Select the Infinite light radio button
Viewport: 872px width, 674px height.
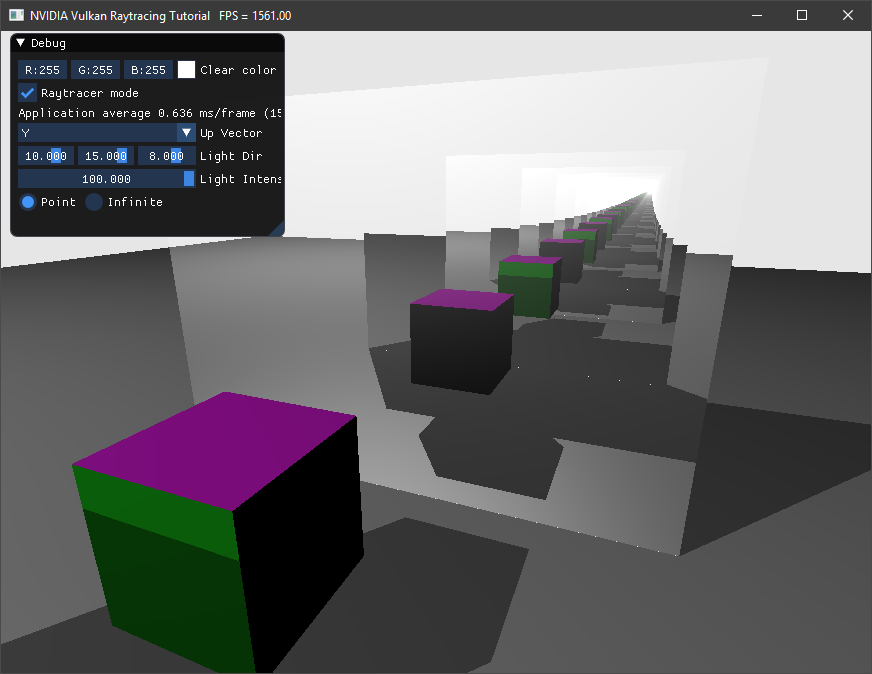[x=94, y=202]
